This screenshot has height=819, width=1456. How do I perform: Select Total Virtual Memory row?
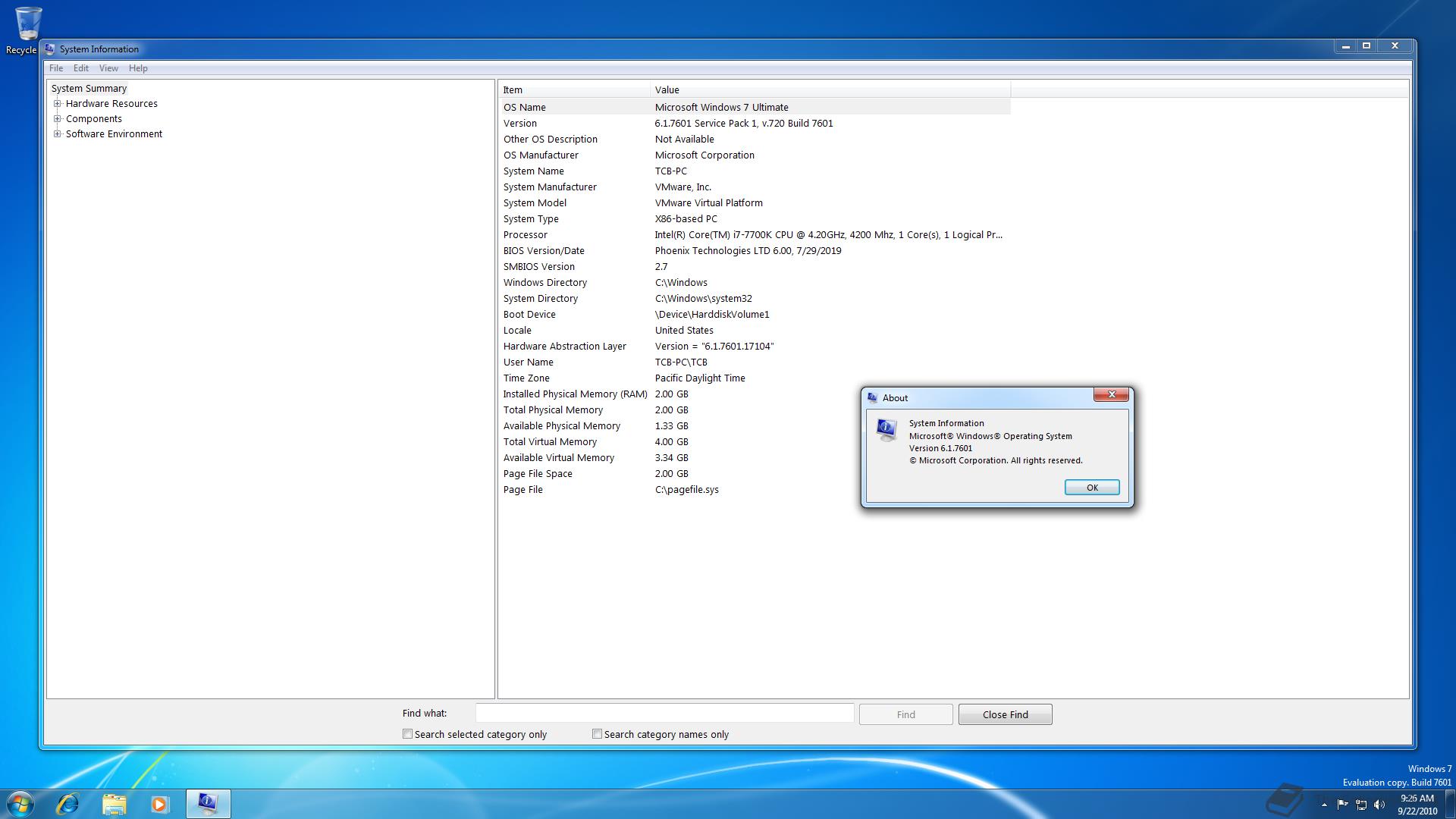(x=755, y=441)
